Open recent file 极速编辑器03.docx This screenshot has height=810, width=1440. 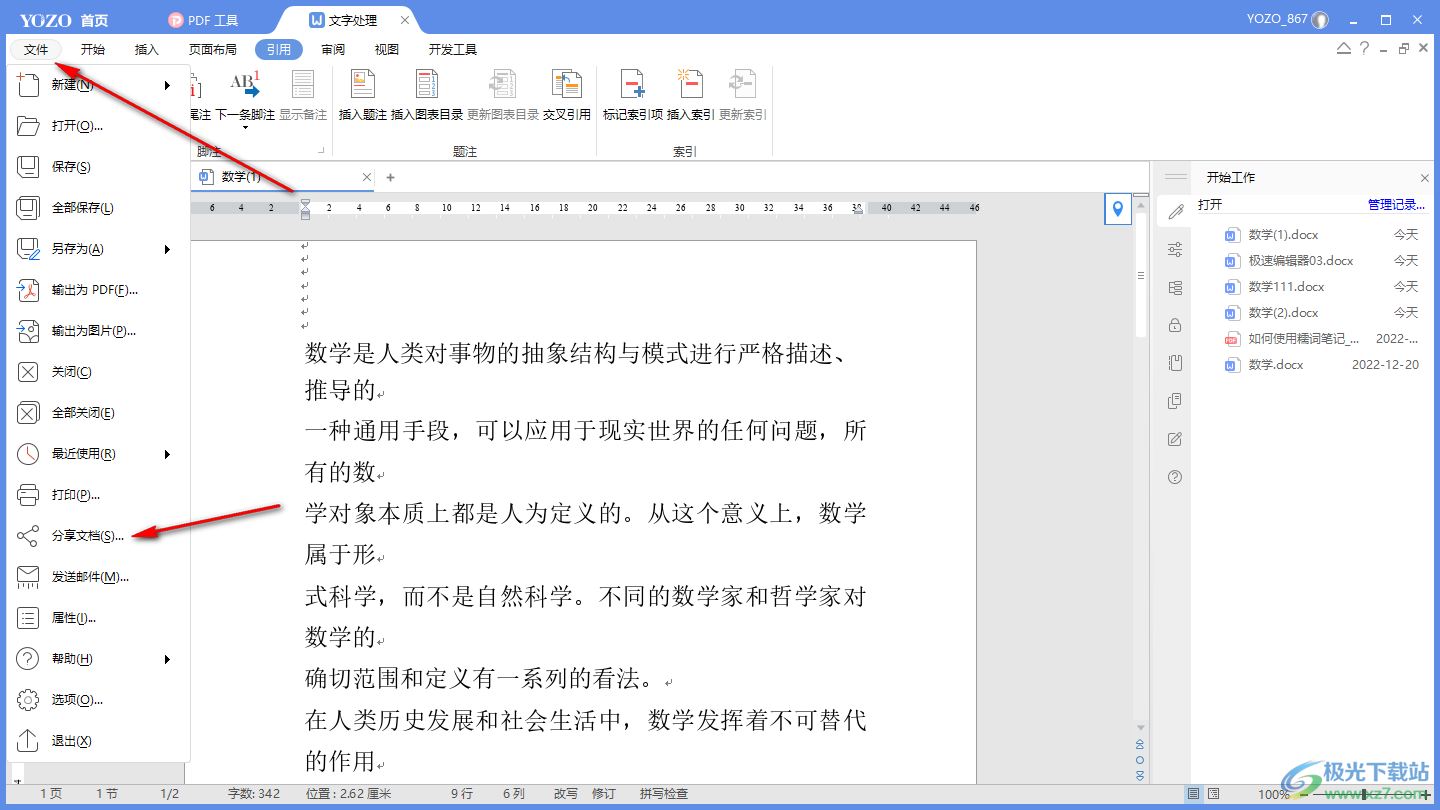tap(1321, 261)
